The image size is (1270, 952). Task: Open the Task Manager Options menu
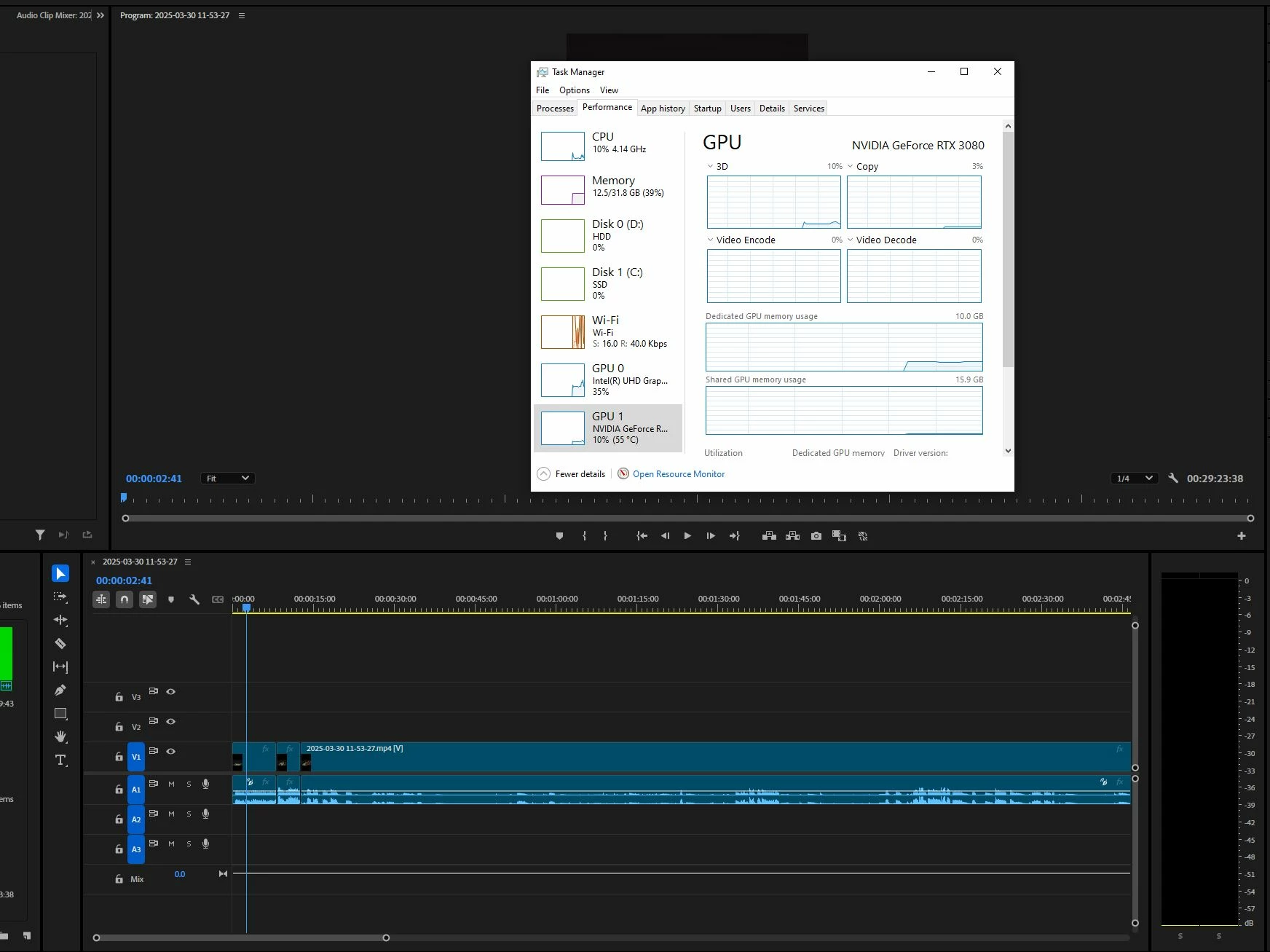pyautogui.click(x=575, y=90)
